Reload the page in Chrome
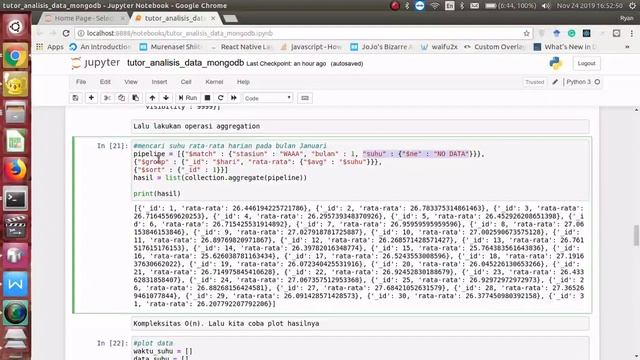This screenshot has height=360, width=640. tap(66, 33)
